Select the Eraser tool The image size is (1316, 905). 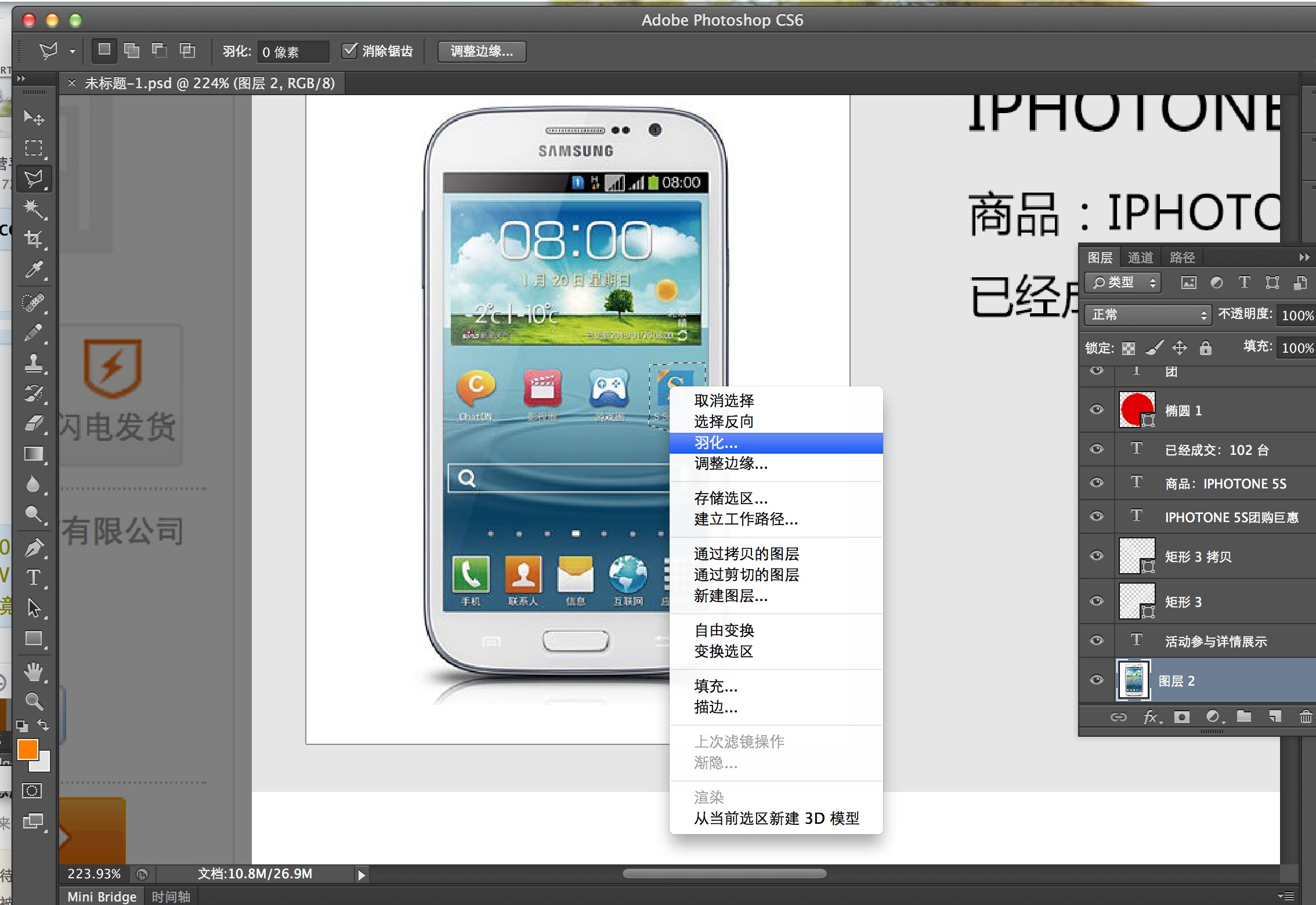coord(34,423)
